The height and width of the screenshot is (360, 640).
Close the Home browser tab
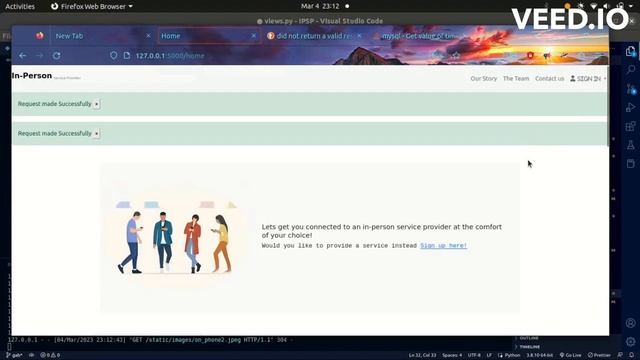click(x=253, y=36)
